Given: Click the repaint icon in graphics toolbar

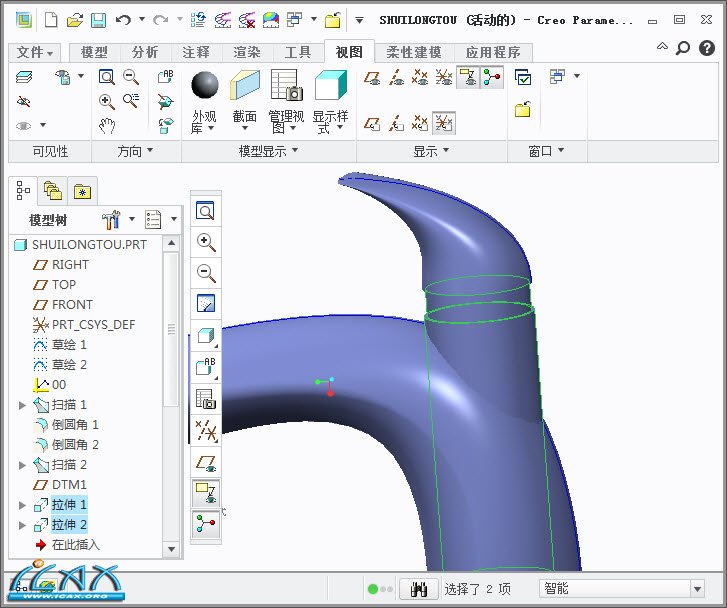Looking at the screenshot, I should pos(206,304).
